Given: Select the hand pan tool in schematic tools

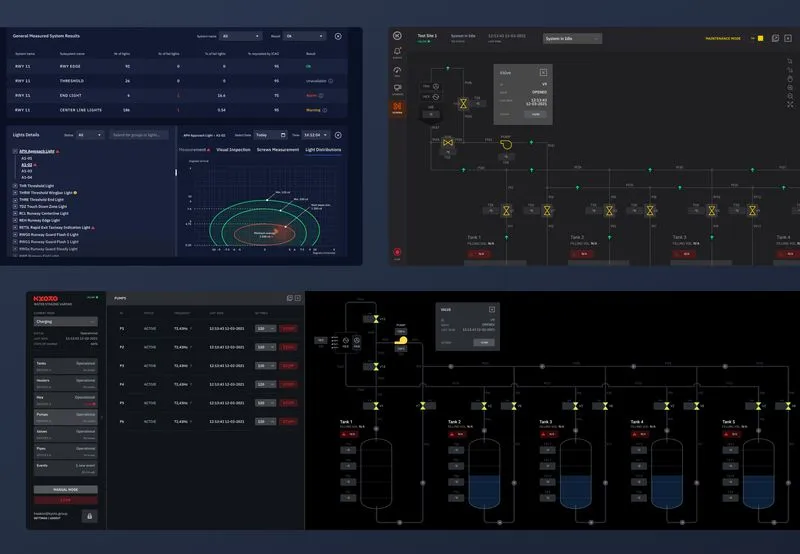Looking at the screenshot, I should point(790,79).
